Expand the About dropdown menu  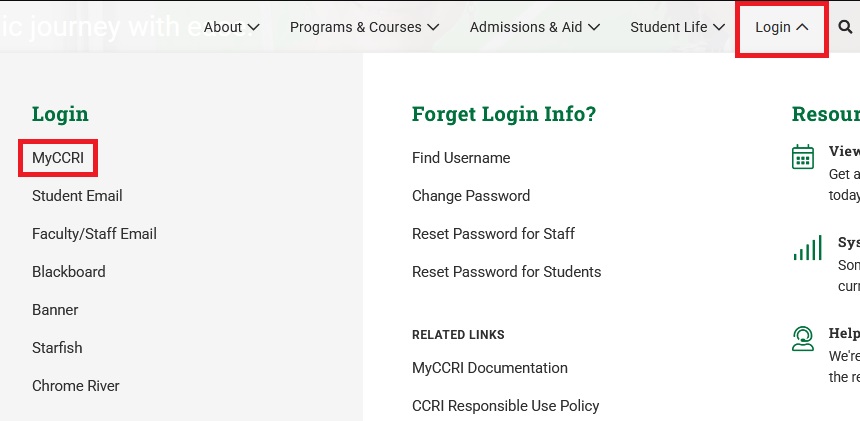231,27
